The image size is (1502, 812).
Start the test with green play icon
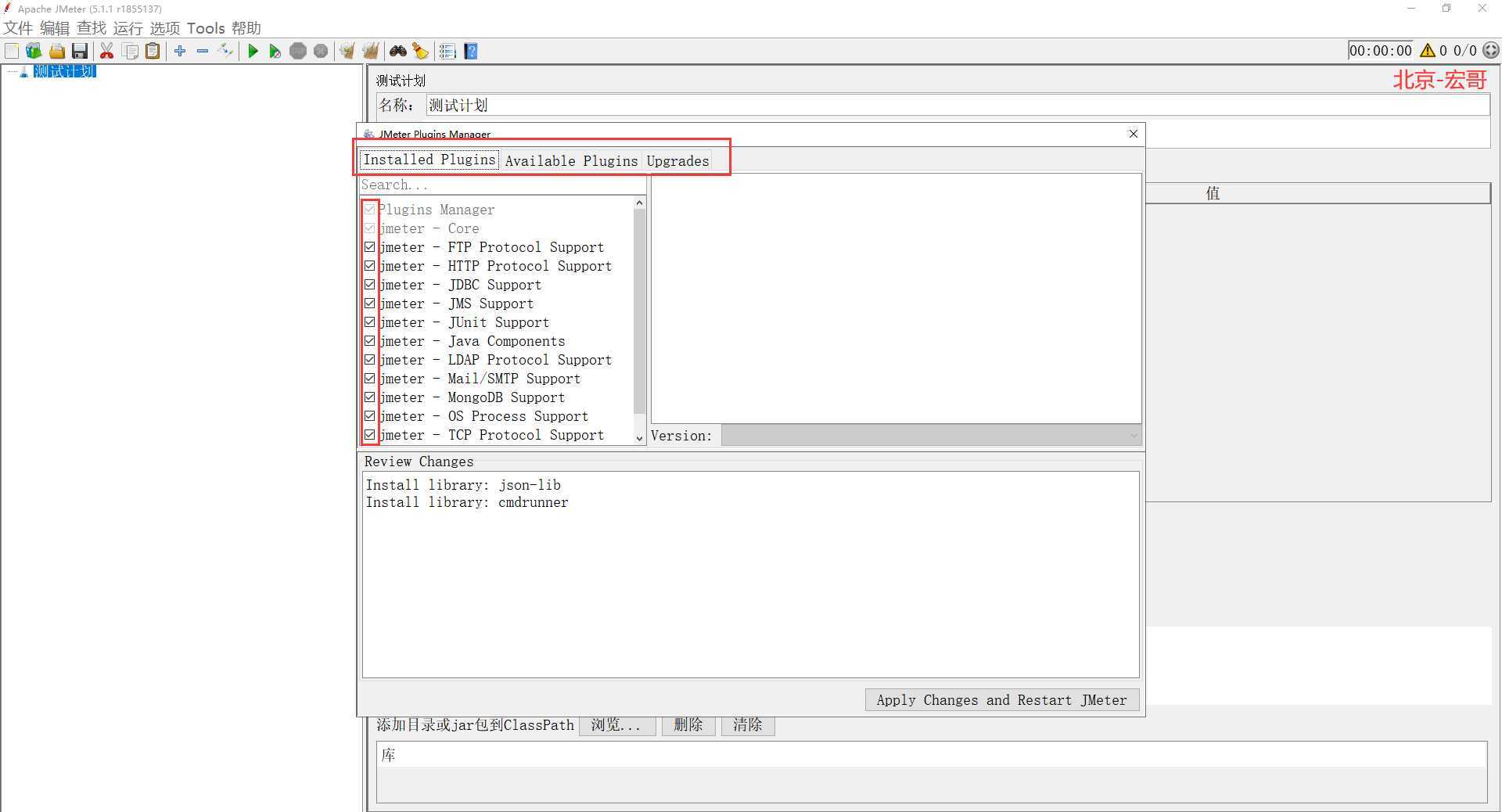pos(253,51)
